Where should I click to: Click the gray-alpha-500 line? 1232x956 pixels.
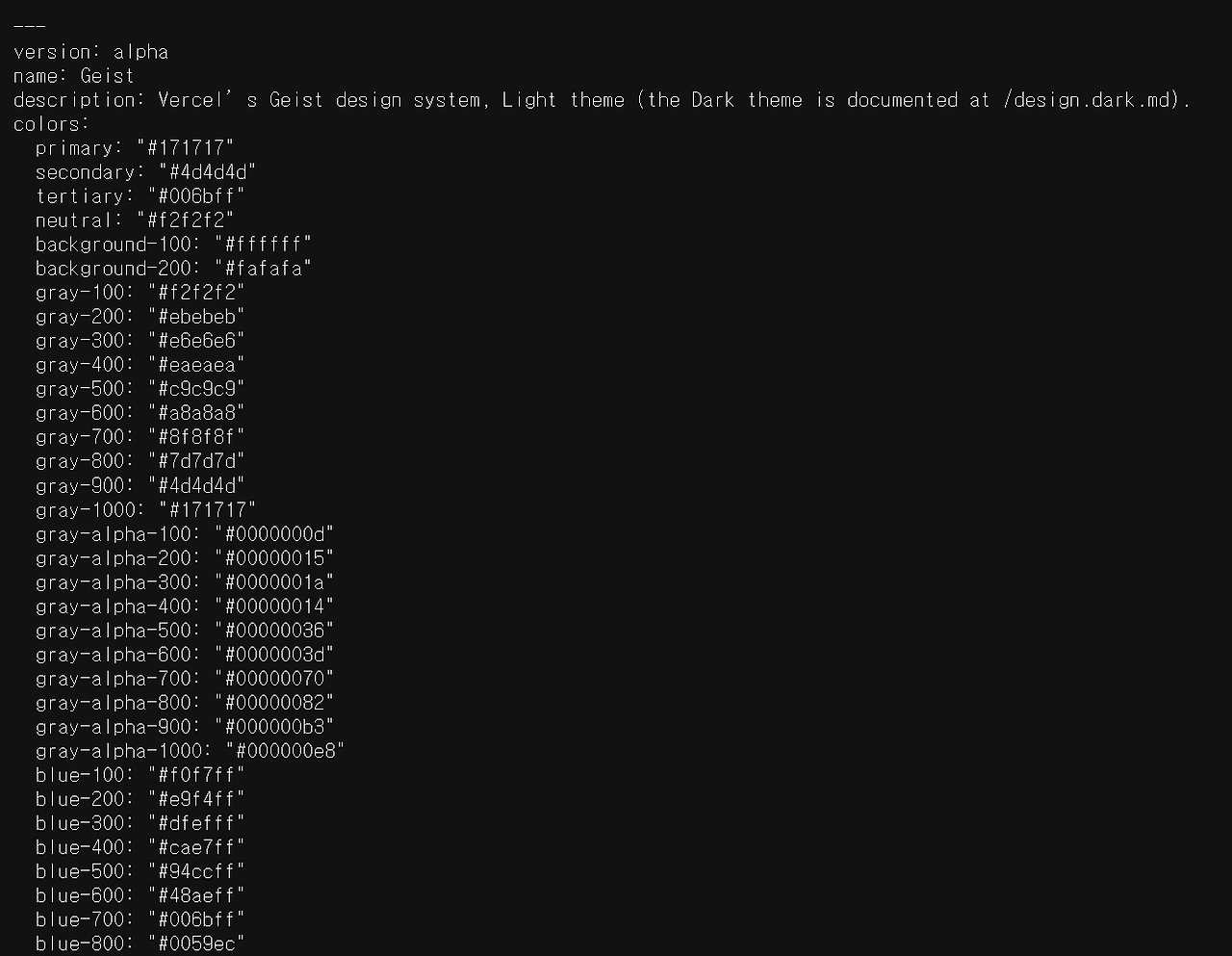[185, 630]
